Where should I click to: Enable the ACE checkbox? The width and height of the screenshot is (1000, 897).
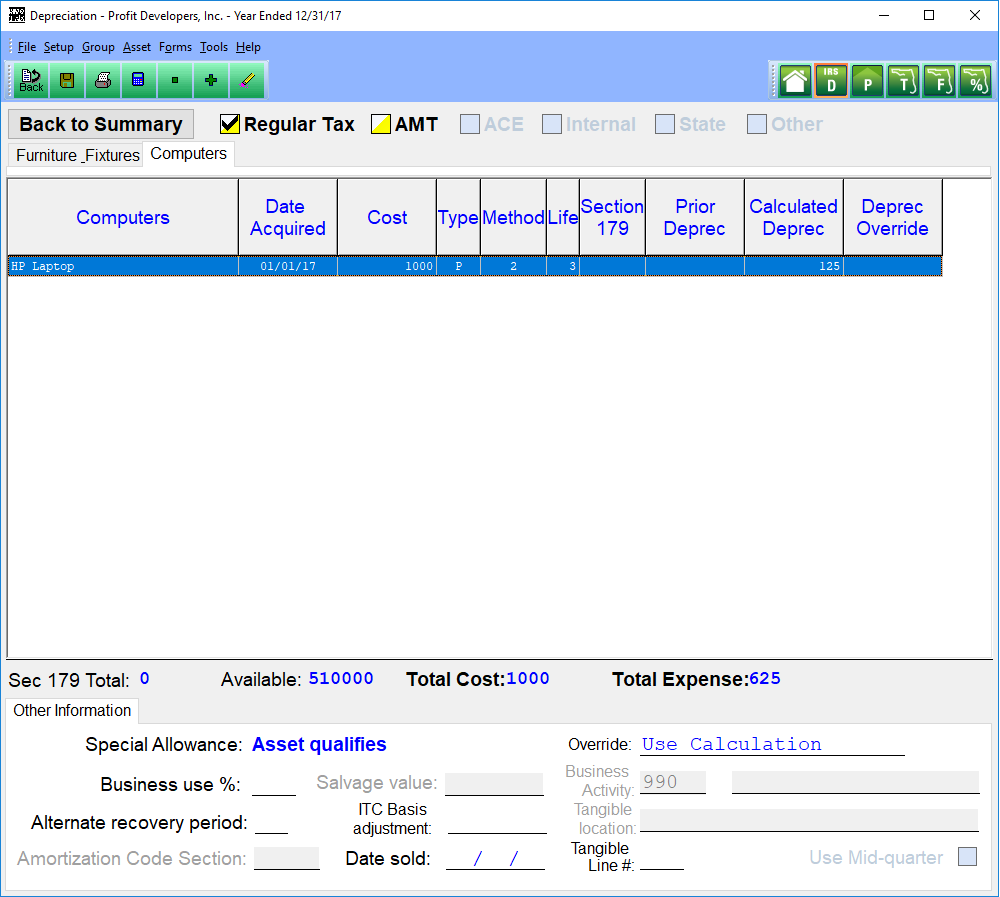tap(470, 124)
